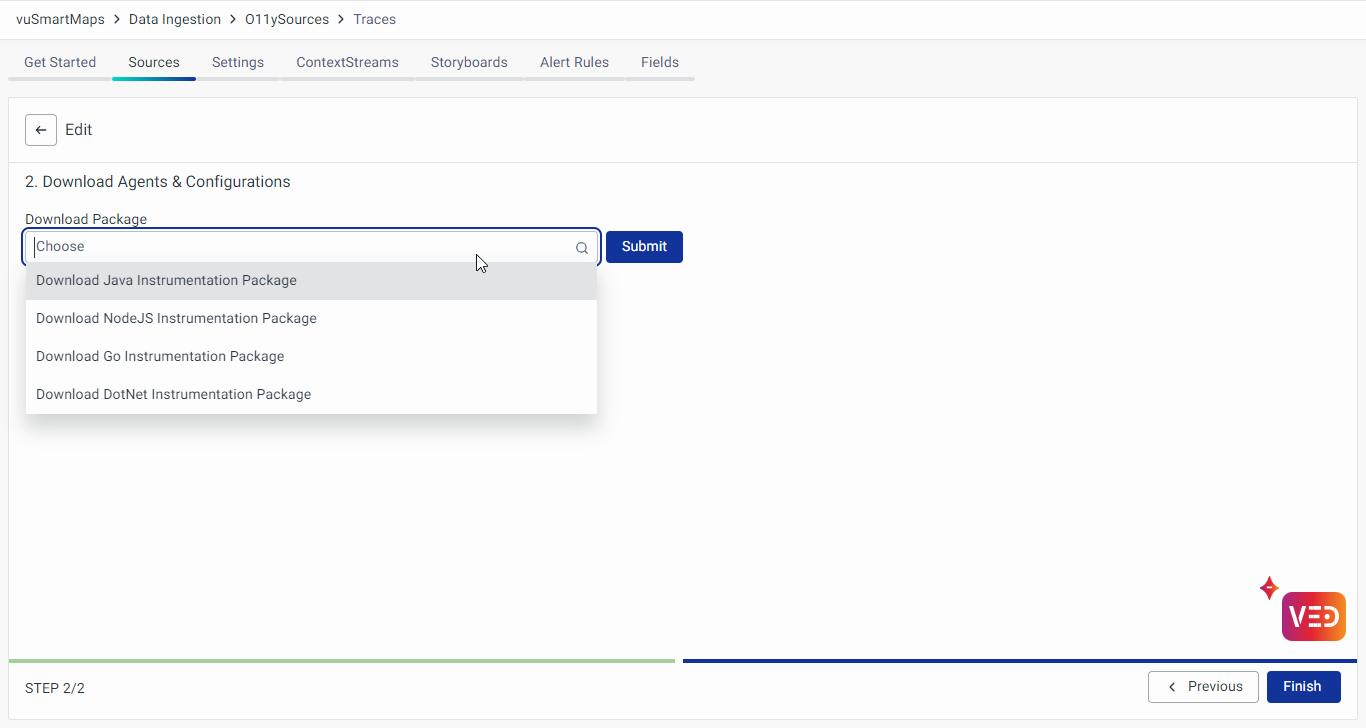Image resolution: width=1366 pixels, height=728 pixels.
Task: Click the Finish button
Action: click(1302, 687)
